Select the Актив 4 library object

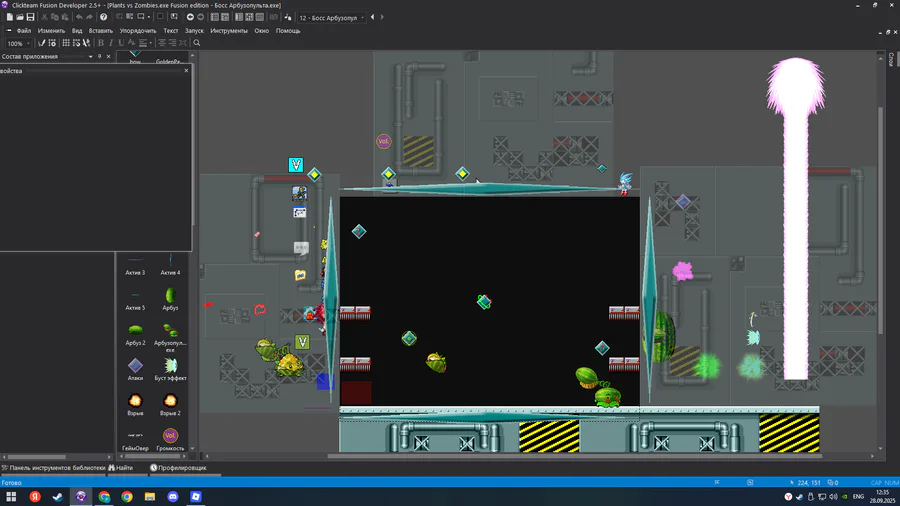pos(170,265)
